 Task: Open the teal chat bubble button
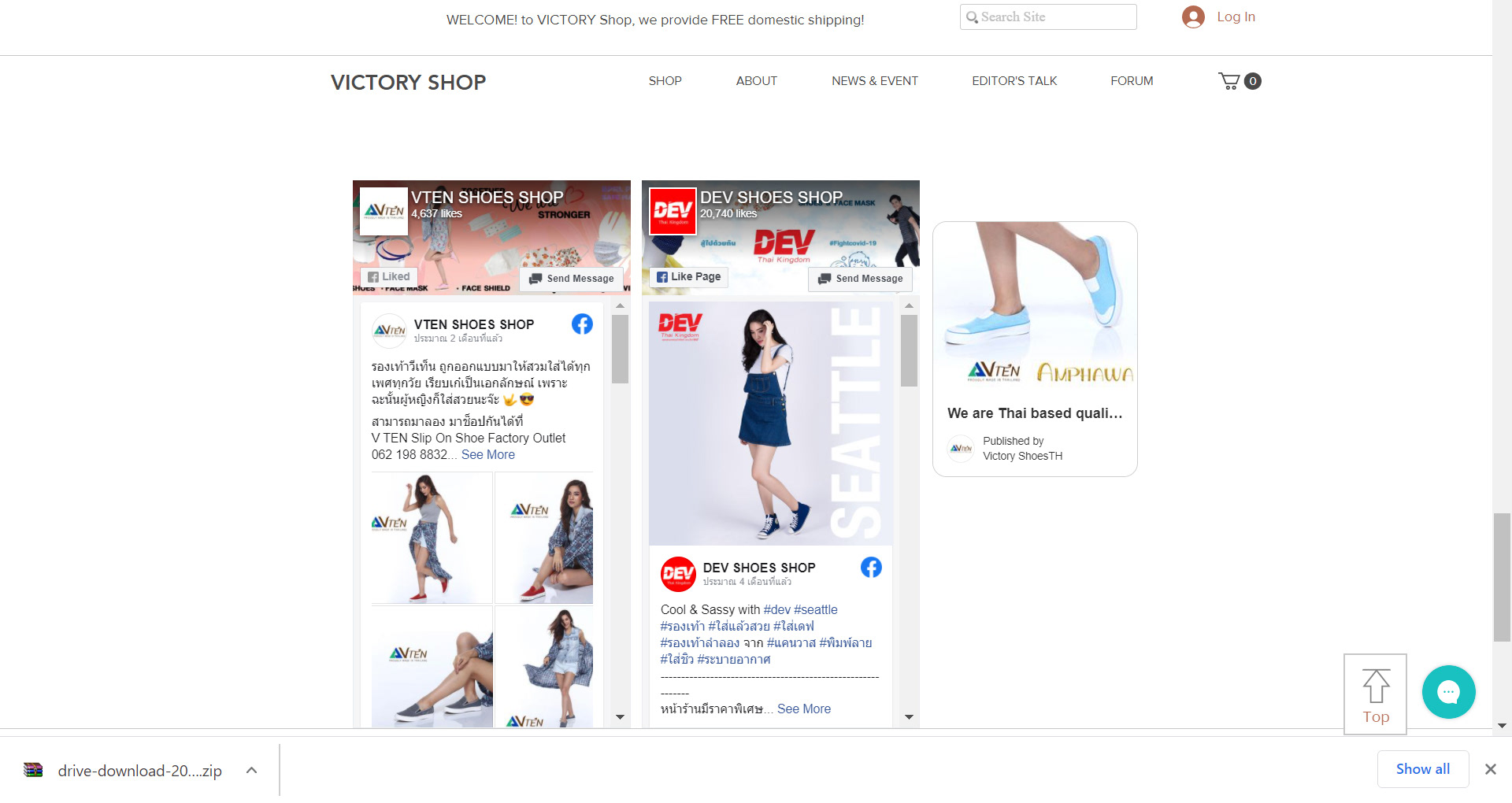(1448, 692)
